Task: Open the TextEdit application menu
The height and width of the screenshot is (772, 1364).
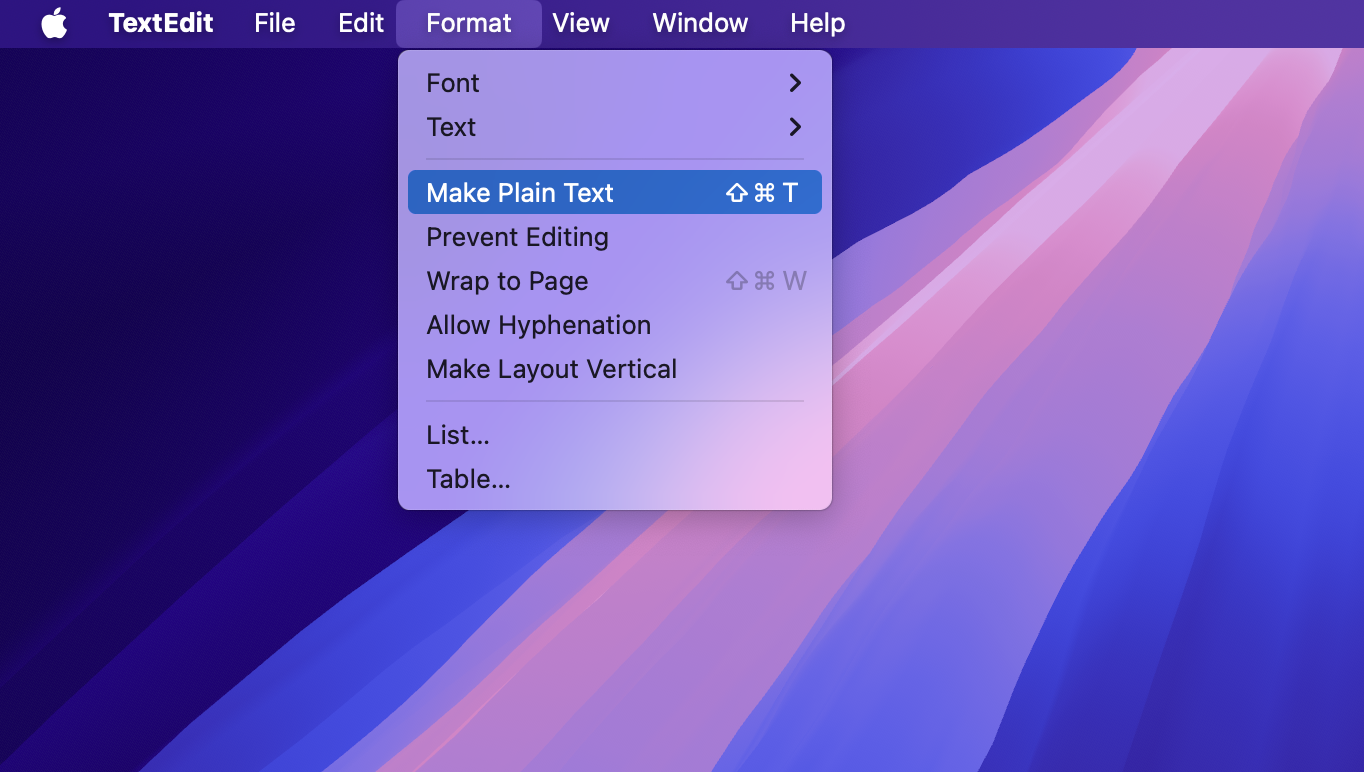Action: [161, 23]
